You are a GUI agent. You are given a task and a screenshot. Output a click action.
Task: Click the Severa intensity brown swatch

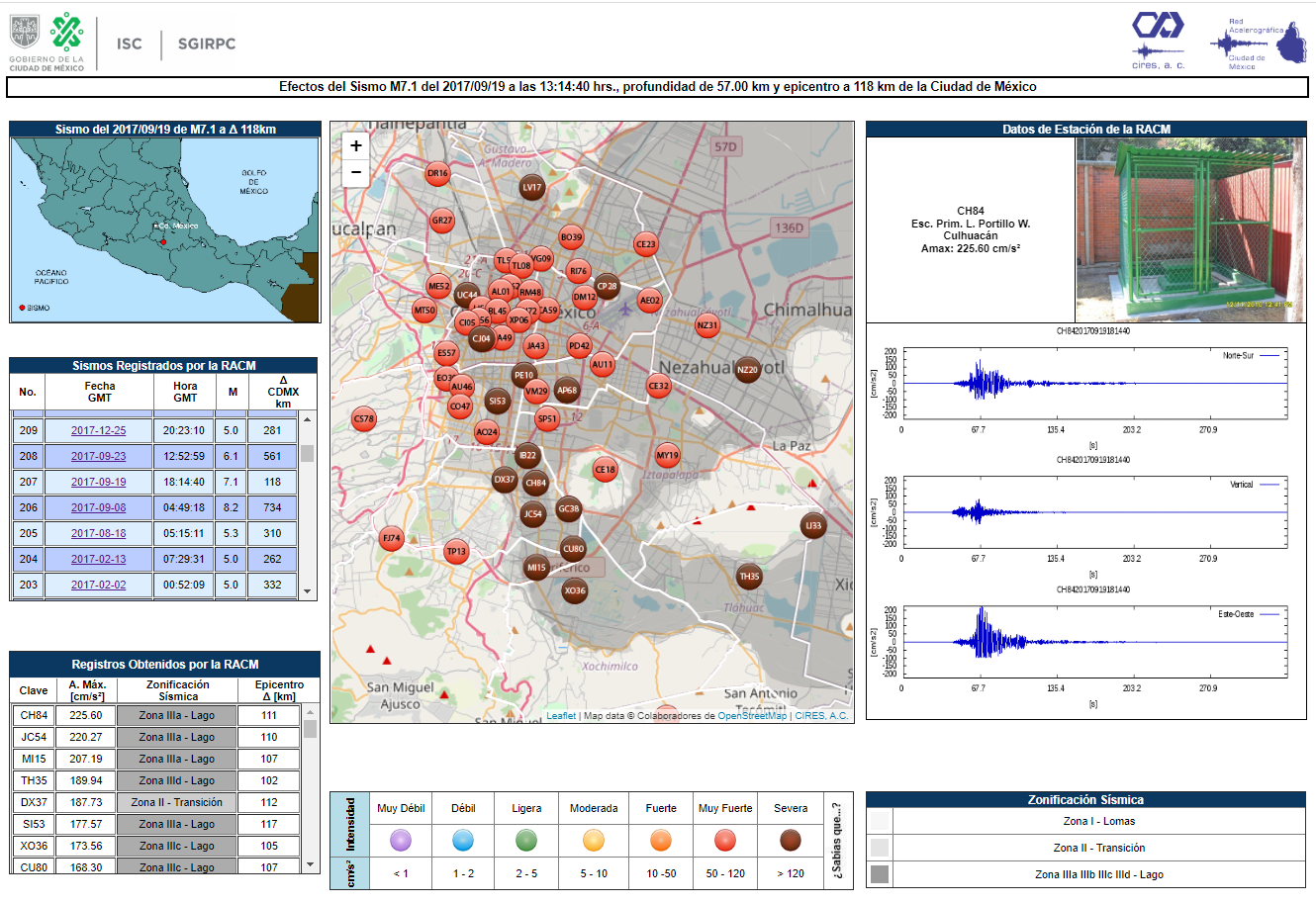coord(790,841)
